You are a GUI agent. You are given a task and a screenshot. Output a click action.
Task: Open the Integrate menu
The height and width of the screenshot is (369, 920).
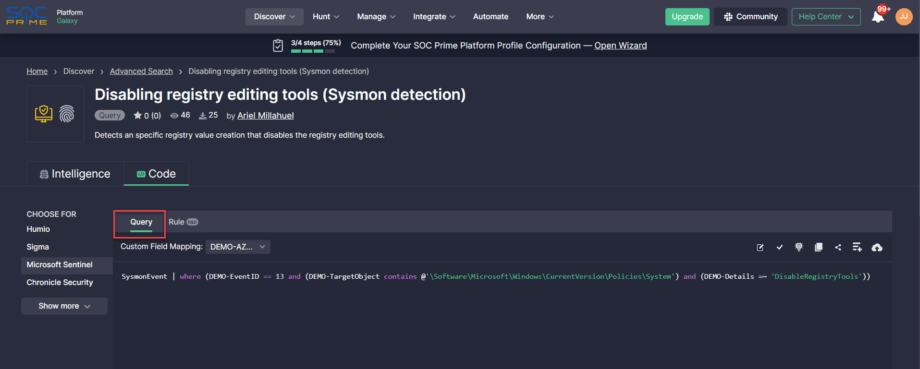coord(434,16)
